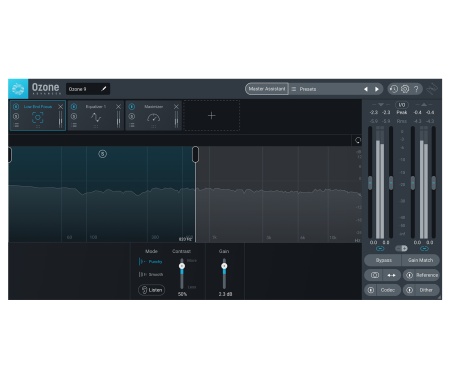Open the Reference panel
450x380 pixels.
tap(427, 275)
